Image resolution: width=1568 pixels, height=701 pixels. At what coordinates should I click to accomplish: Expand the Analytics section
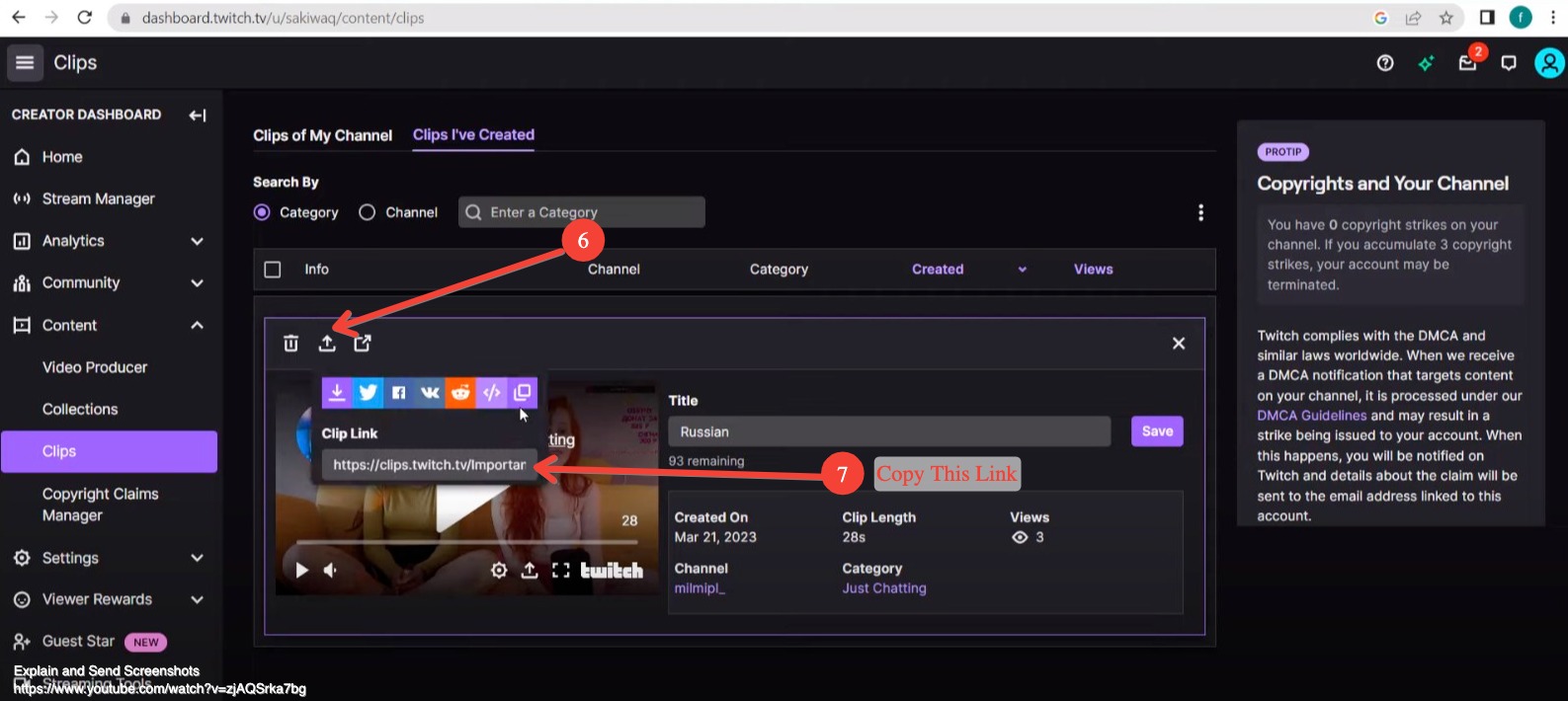(197, 241)
